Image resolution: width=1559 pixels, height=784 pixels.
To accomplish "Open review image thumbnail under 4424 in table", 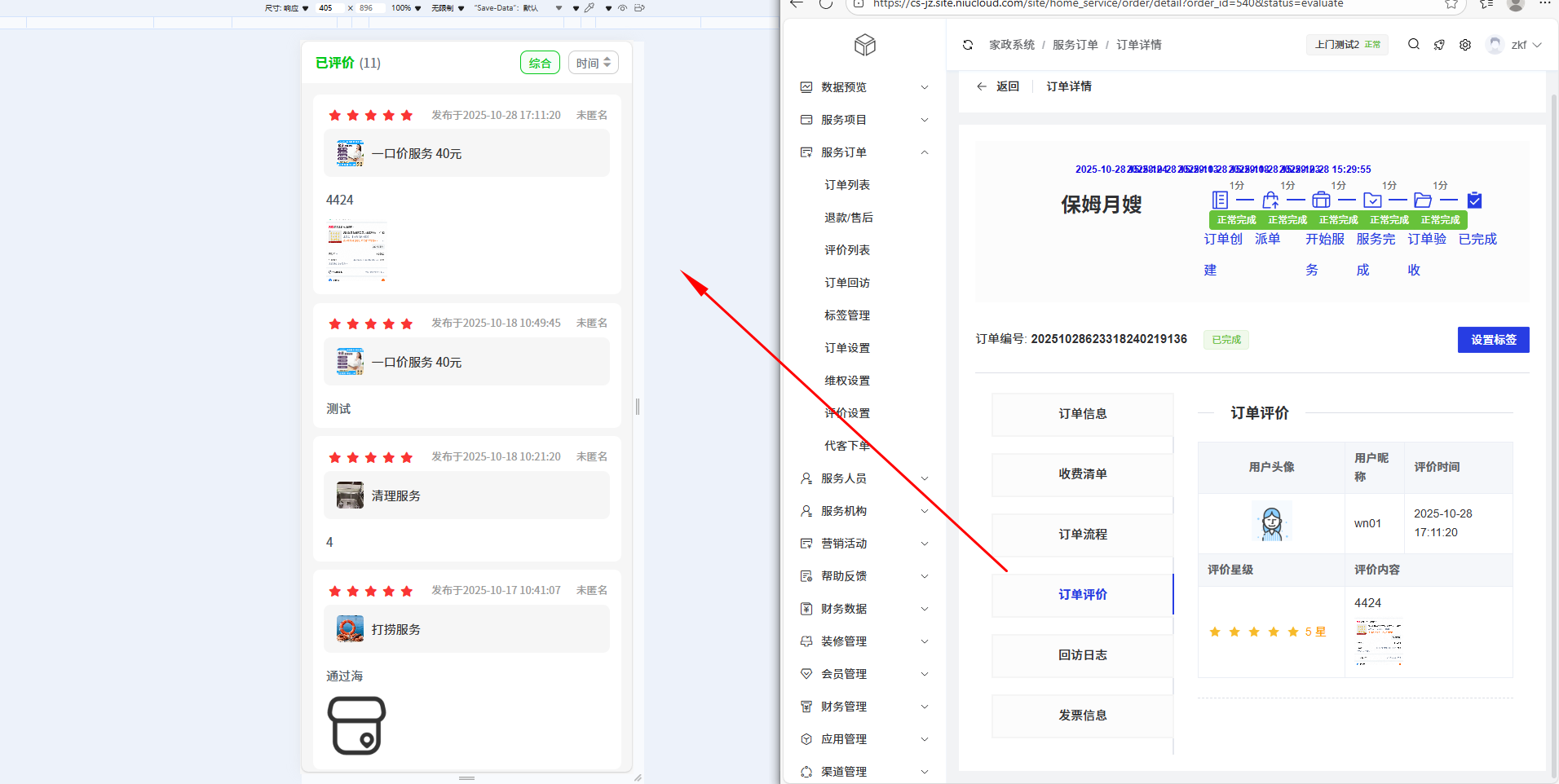I will click(1378, 643).
